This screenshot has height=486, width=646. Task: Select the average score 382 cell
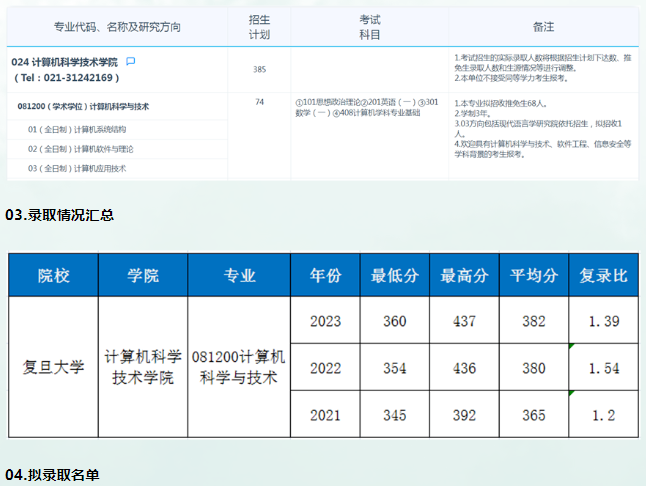coord(534,320)
